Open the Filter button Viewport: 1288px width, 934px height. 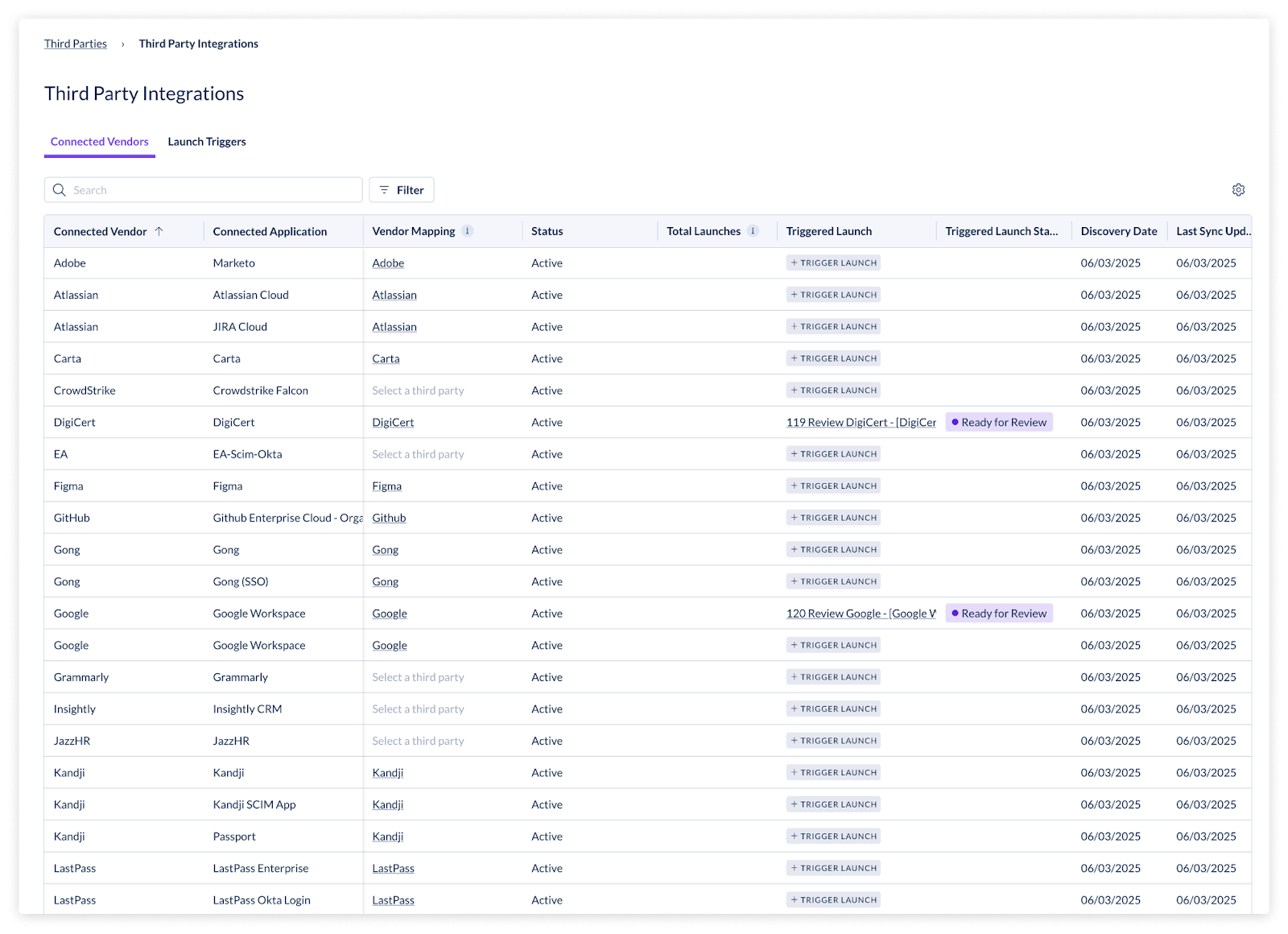(x=402, y=190)
